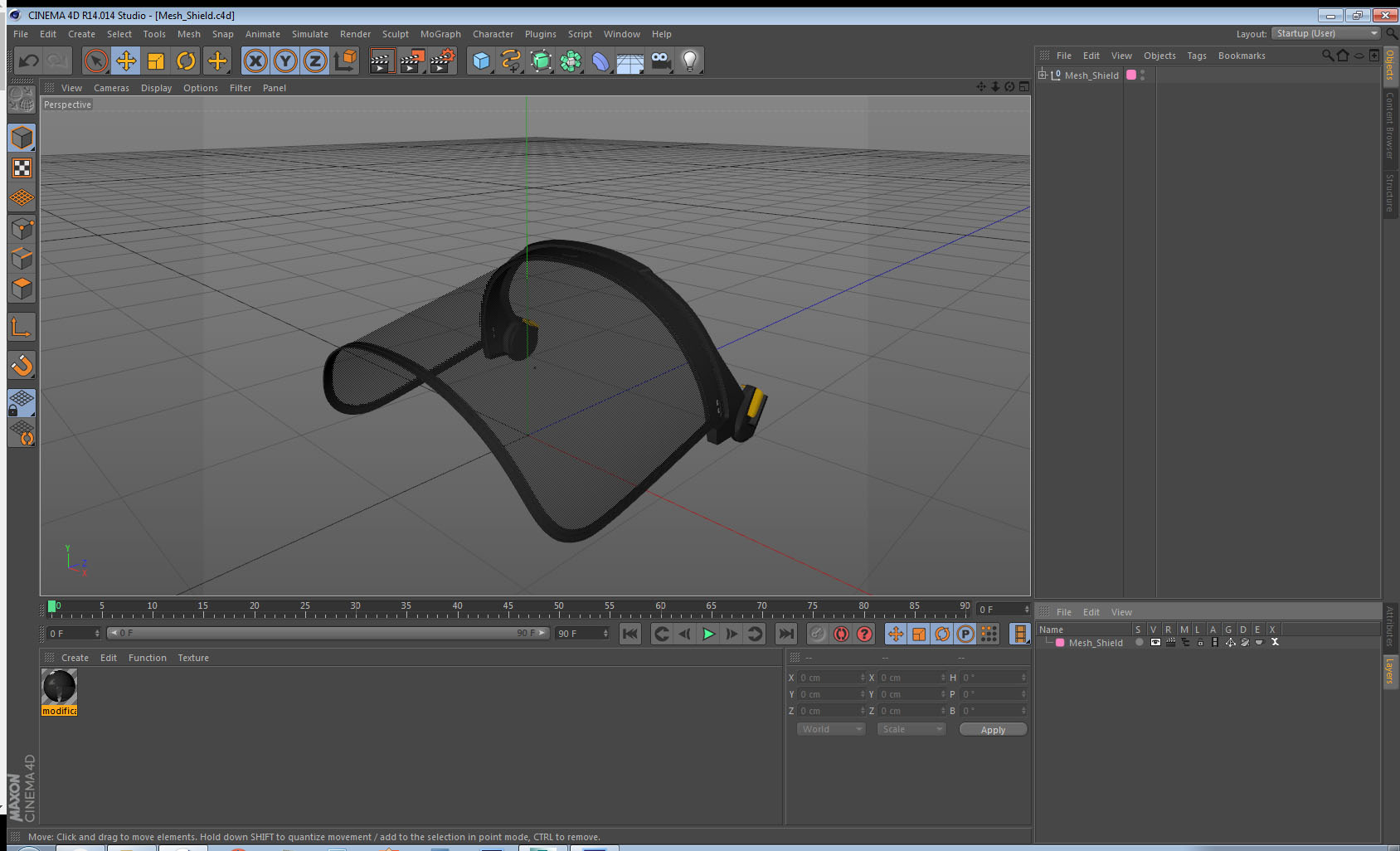Activate the Rotate tool in top toolbar
The image size is (1400, 851).
point(186,61)
